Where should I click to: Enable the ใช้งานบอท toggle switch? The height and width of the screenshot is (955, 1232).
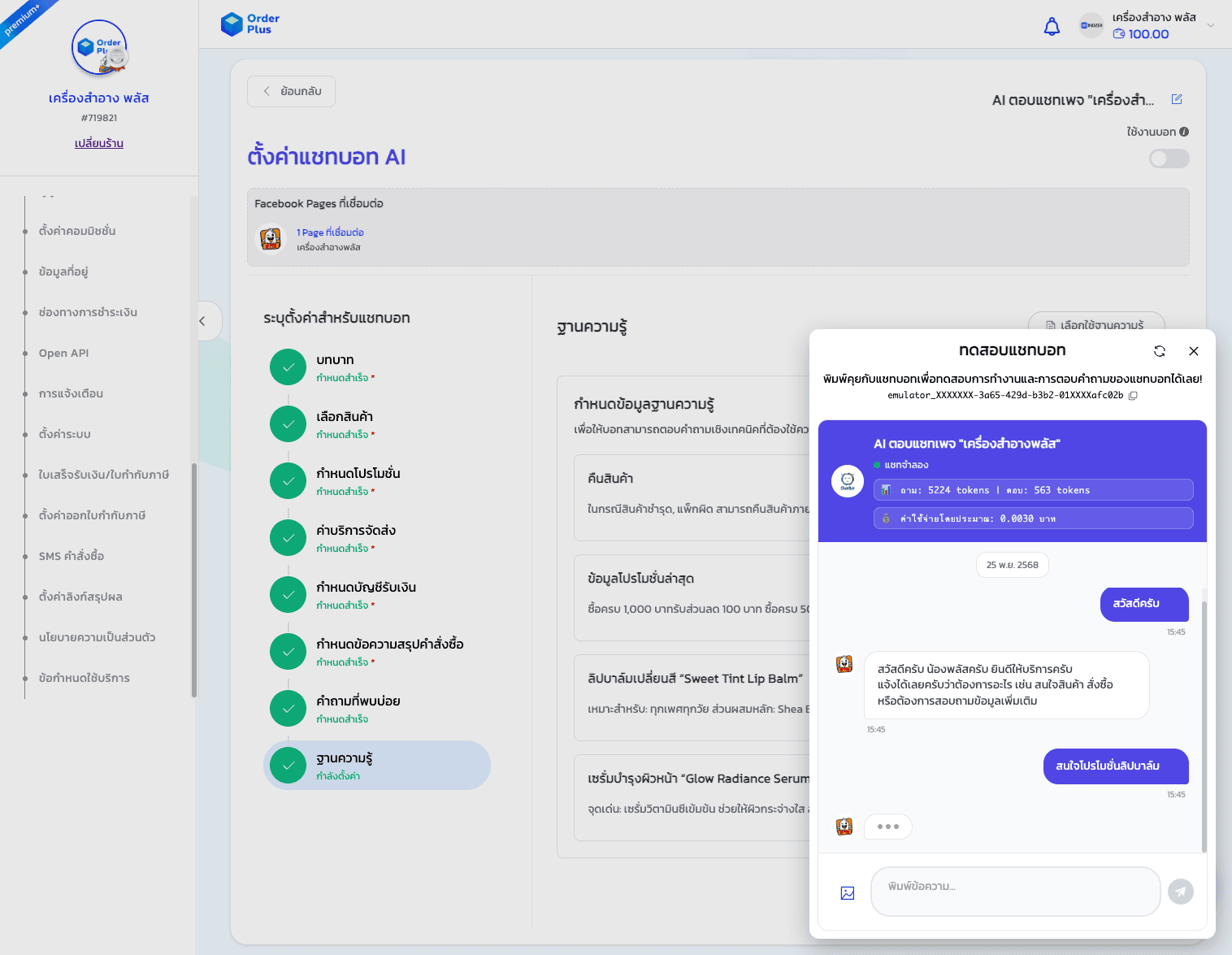coord(1169,158)
